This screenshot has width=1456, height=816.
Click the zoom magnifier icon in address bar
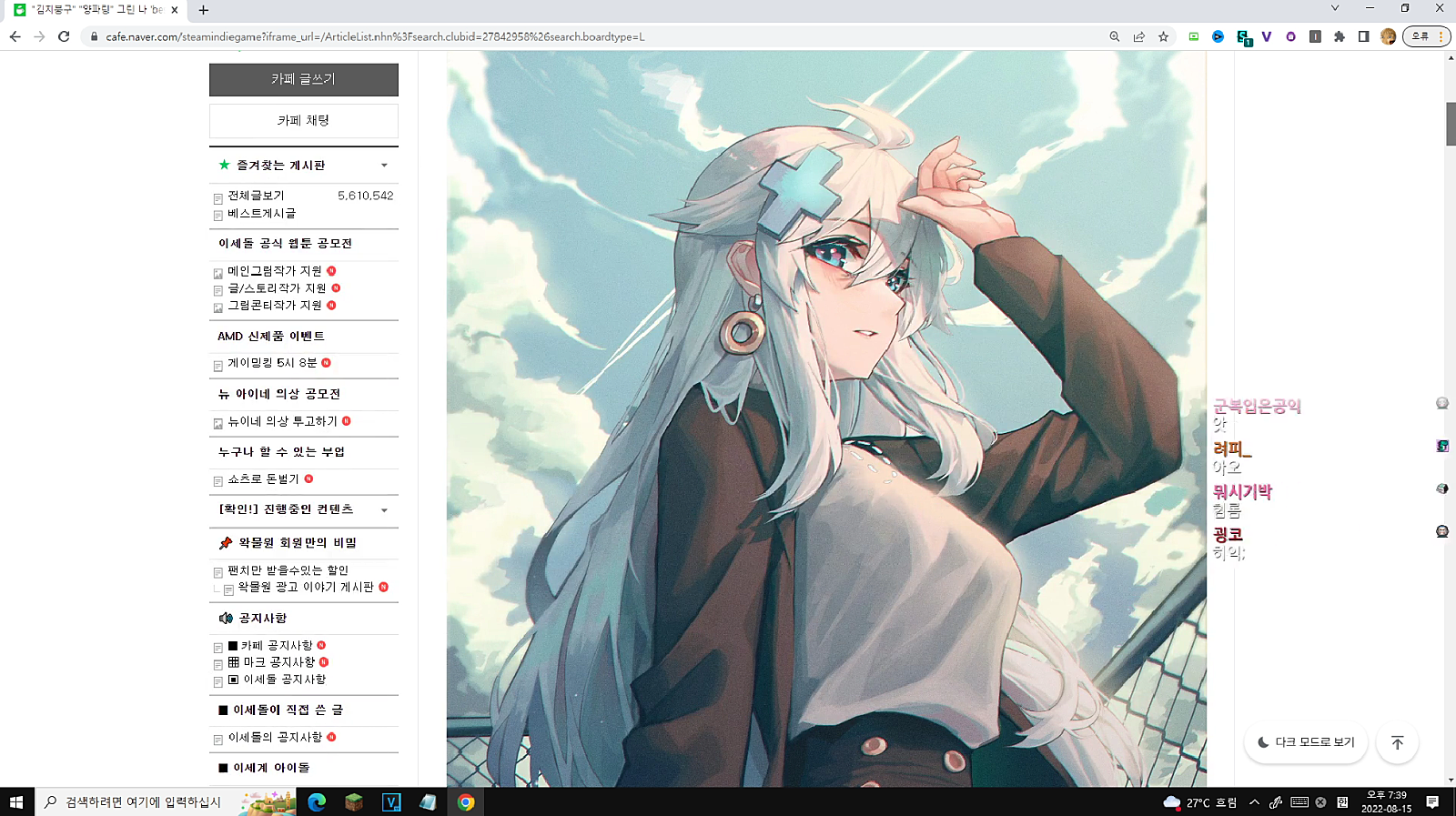point(1114,36)
